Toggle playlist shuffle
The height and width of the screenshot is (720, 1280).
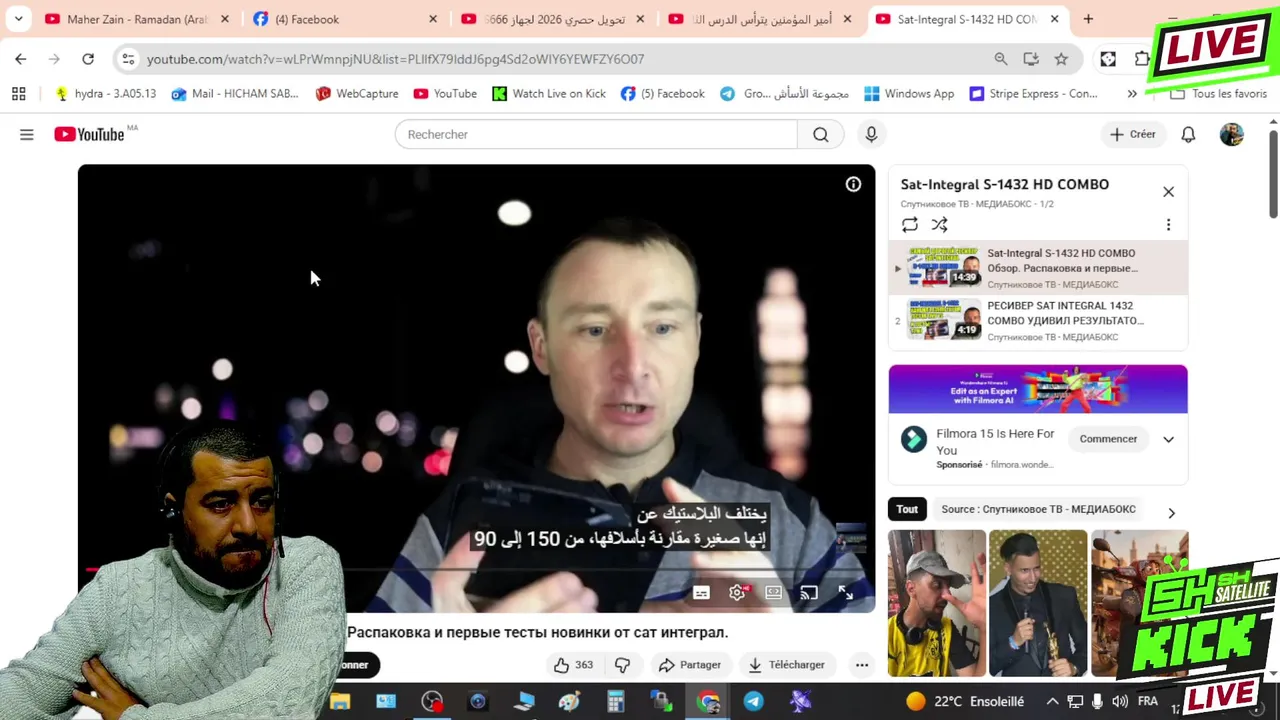pos(939,225)
